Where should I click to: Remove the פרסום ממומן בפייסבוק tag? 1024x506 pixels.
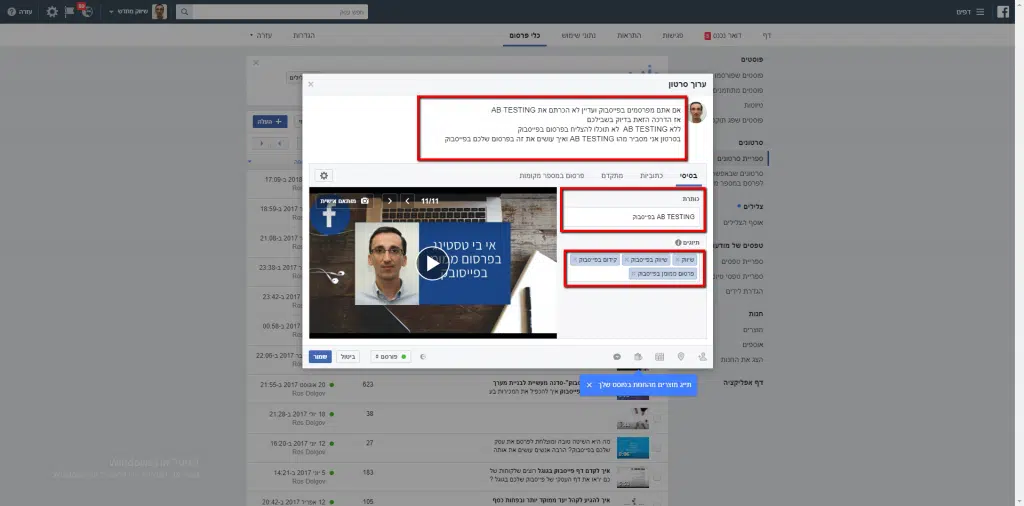click(633, 274)
